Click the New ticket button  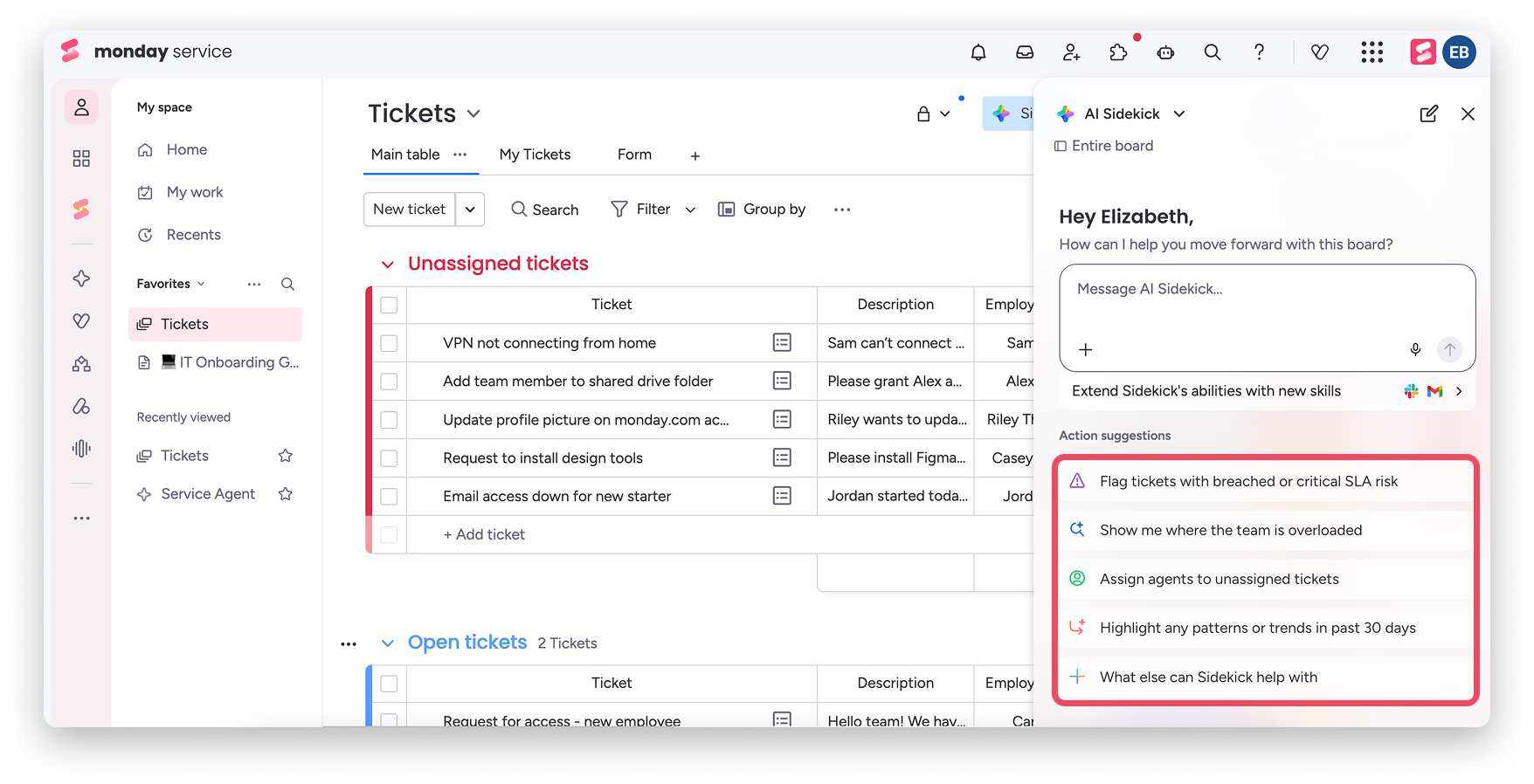pos(410,210)
